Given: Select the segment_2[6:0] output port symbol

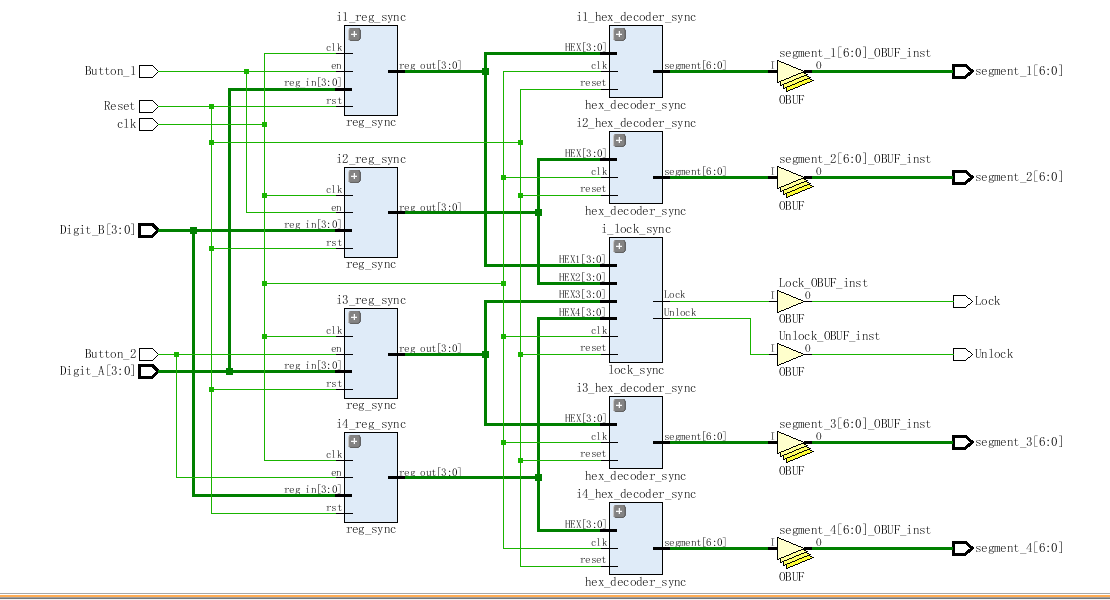Looking at the screenshot, I should click(x=963, y=178).
